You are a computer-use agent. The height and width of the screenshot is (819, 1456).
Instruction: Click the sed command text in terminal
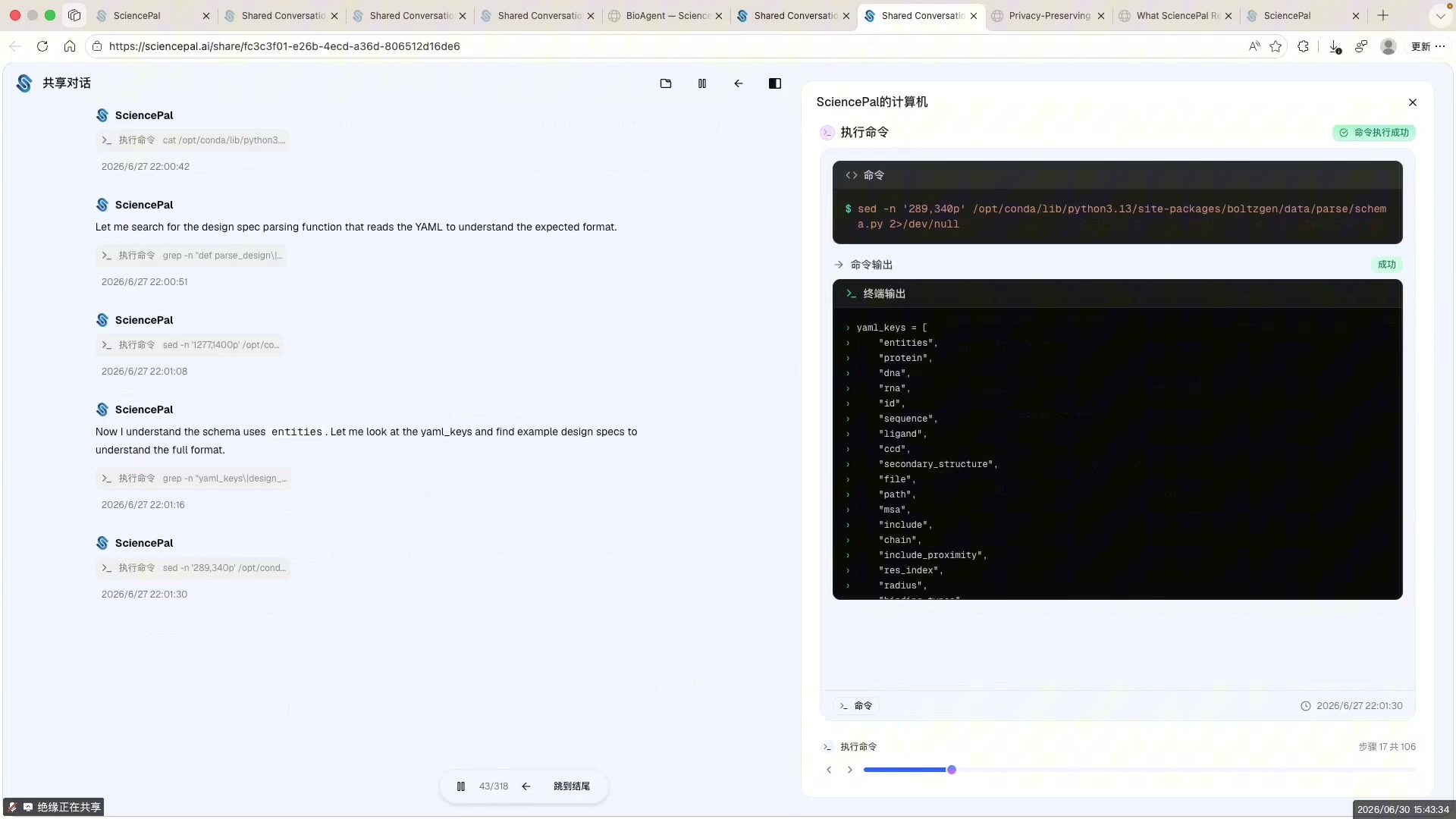click(x=1122, y=217)
